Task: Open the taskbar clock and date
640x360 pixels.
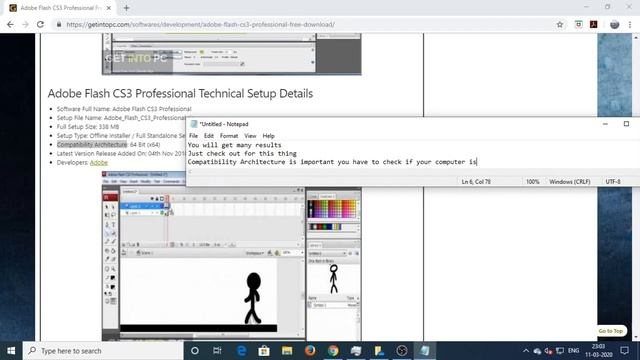Action: pos(598,351)
